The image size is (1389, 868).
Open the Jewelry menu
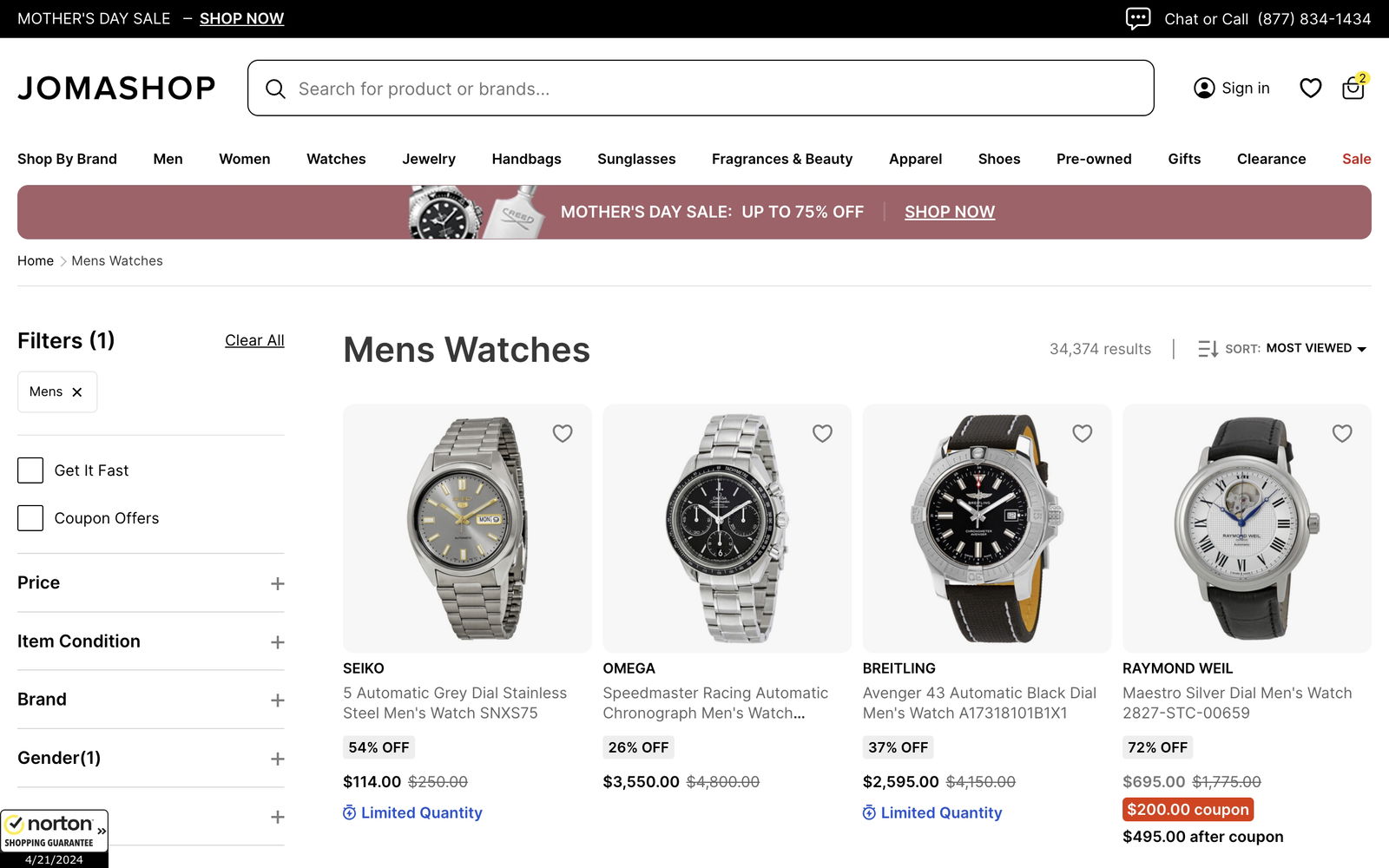click(x=429, y=159)
